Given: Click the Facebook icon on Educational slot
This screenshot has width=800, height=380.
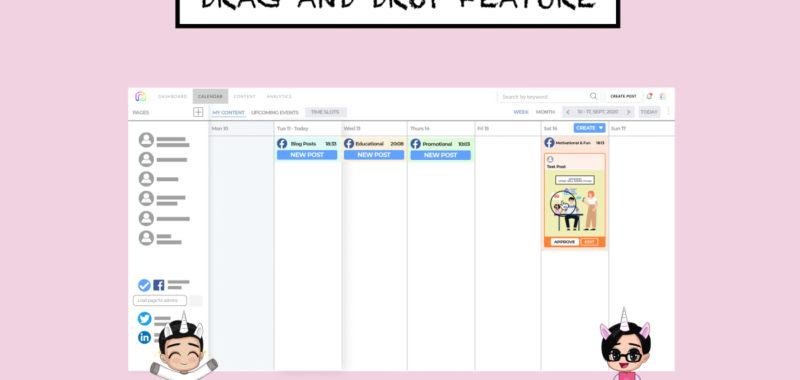Looking at the screenshot, I should (349, 144).
